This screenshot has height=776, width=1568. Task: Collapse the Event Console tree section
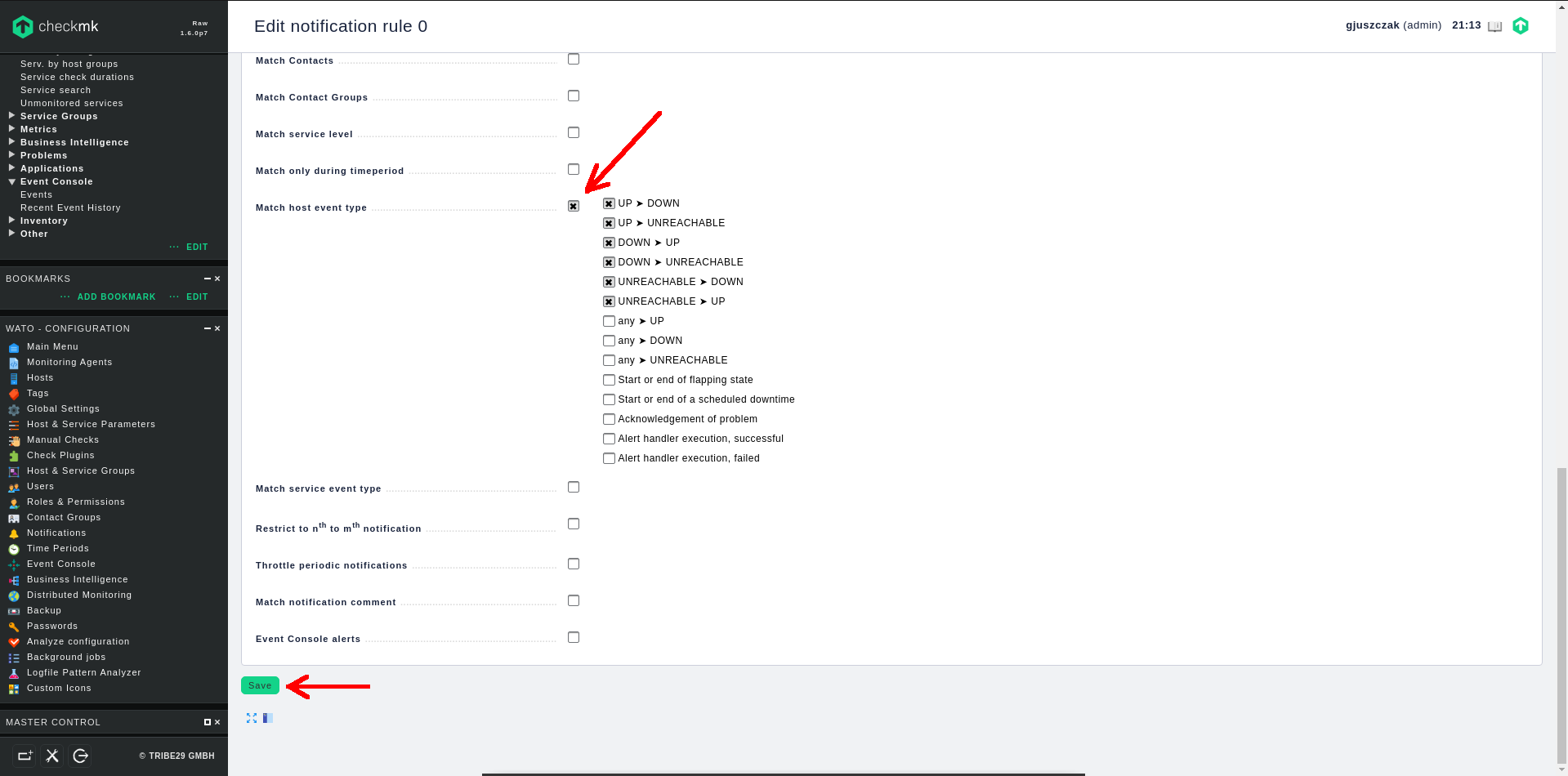coord(12,181)
